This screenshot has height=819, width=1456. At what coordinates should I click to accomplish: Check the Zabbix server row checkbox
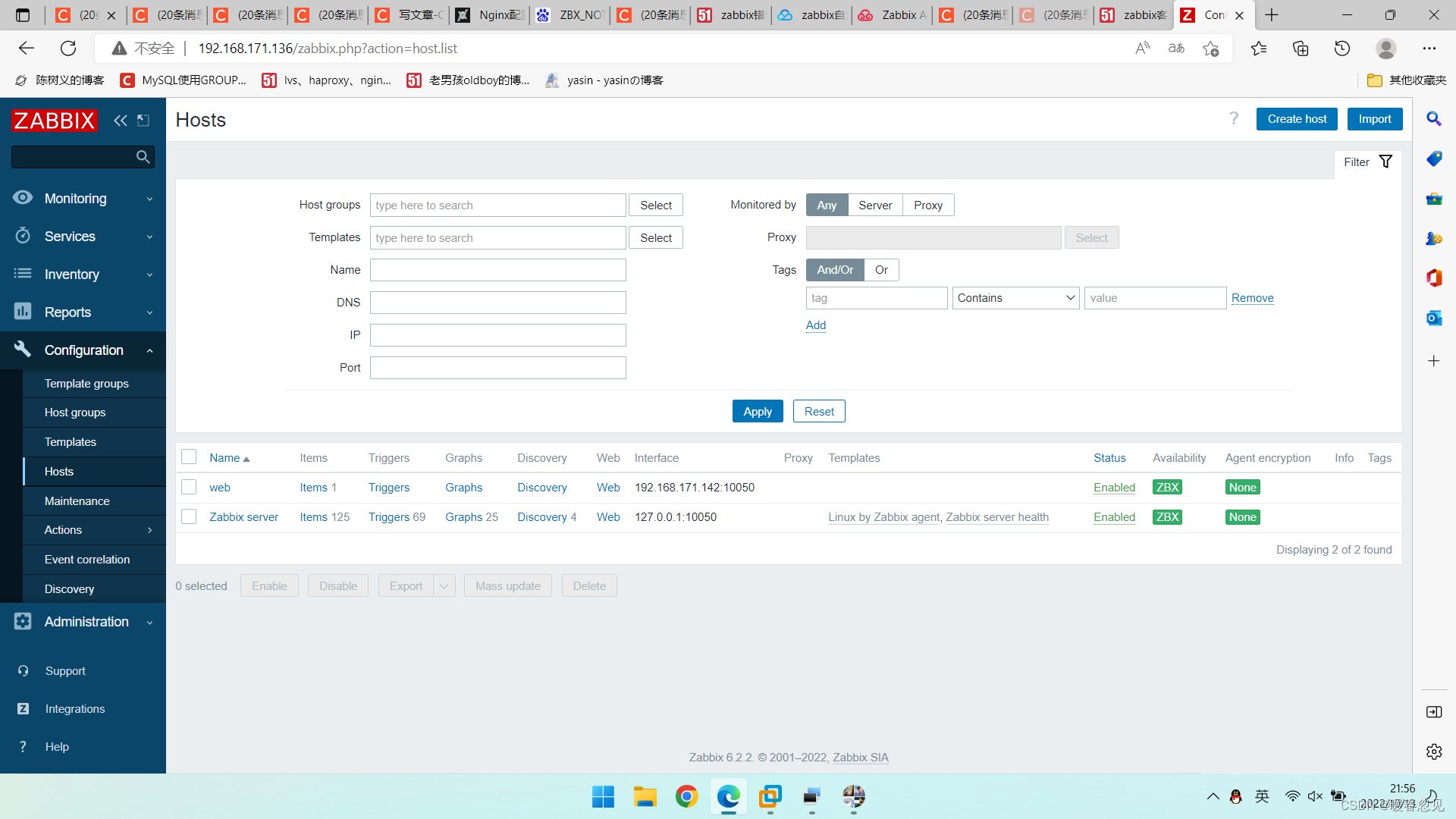[x=189, y=516]
